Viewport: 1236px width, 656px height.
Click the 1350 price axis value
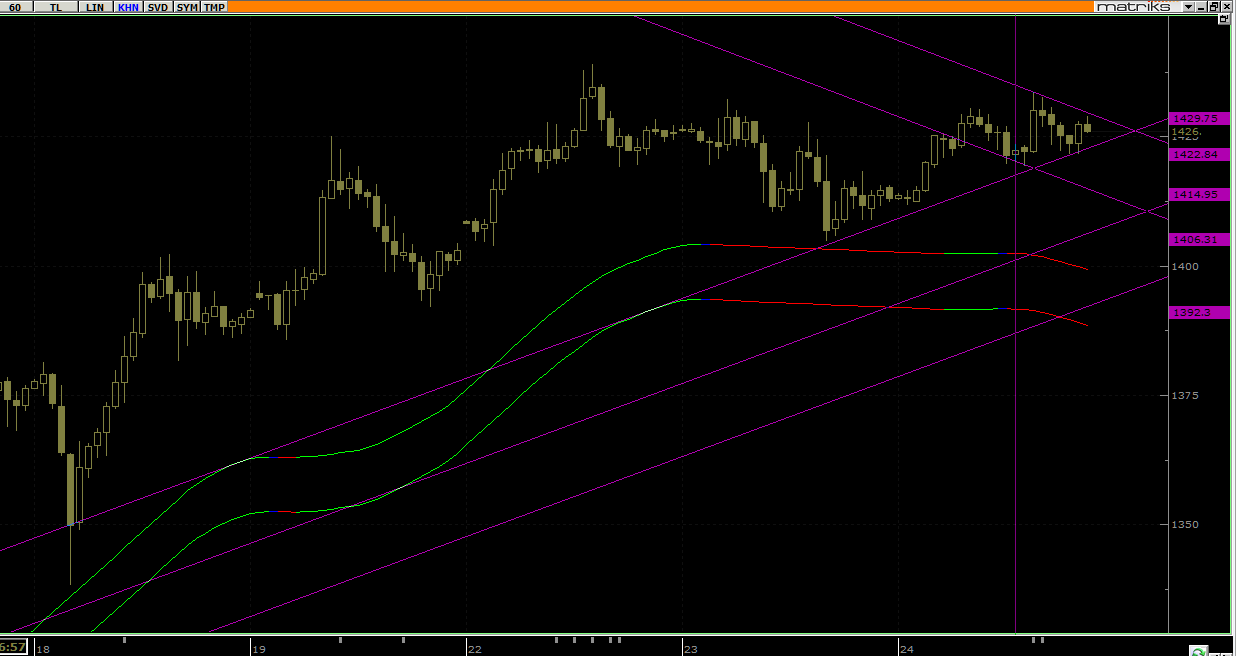[x=1187, y=524]
